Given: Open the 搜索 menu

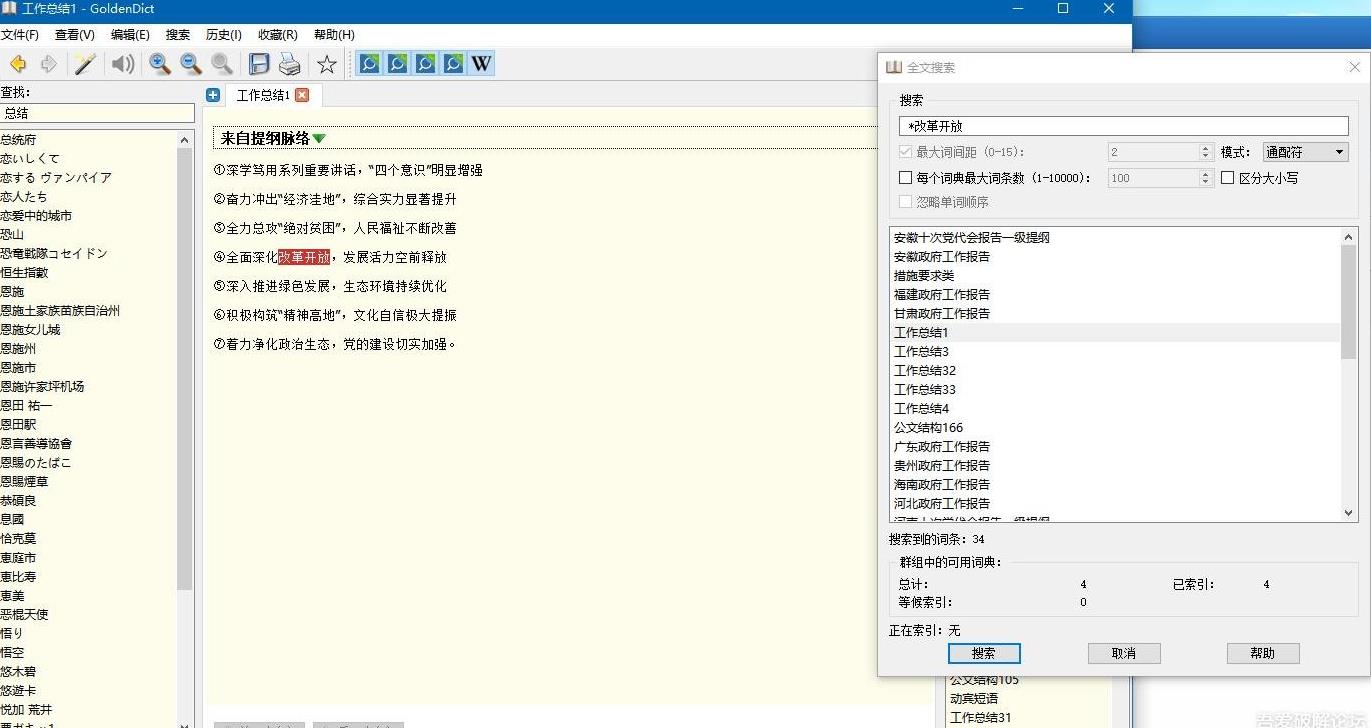Looking at the screenshot, I should (178, 35).
